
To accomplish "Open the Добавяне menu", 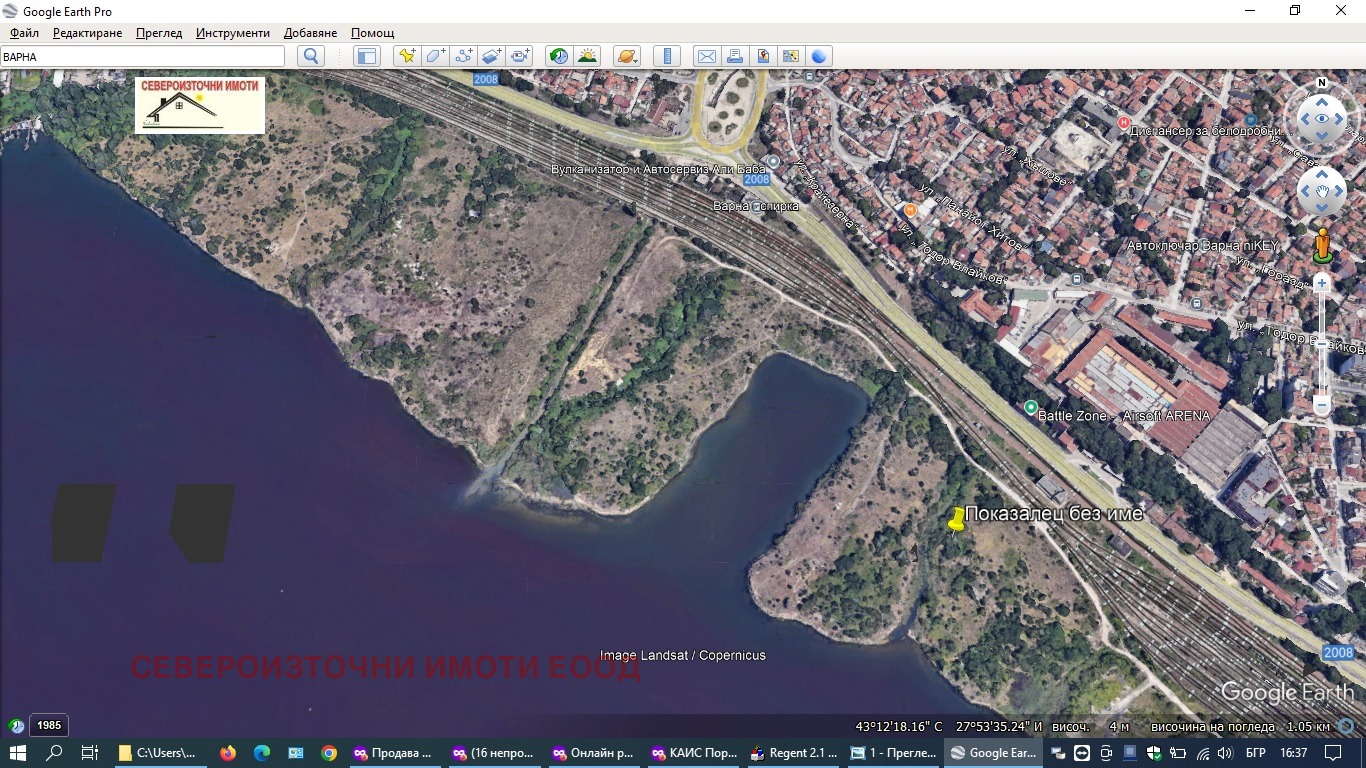I will pyautogui.click(x=310, y=32).
